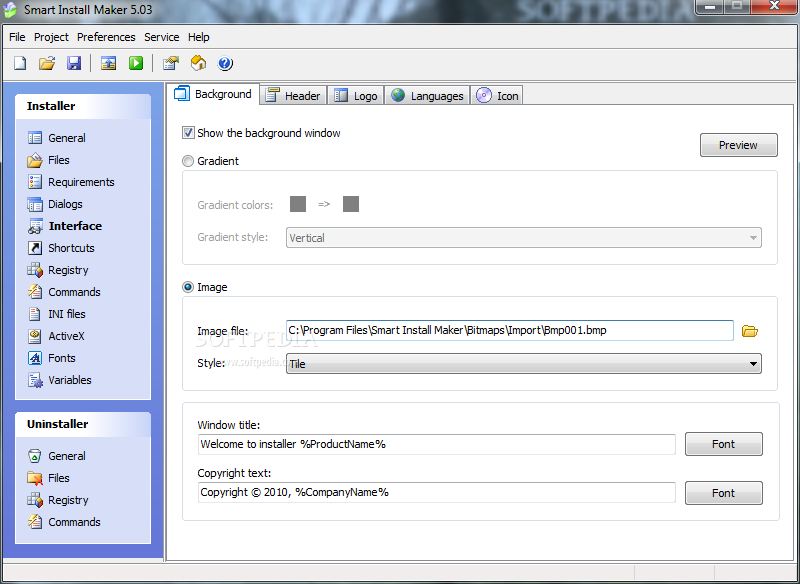Click the green Run/test play icon

tap(136, 63)
